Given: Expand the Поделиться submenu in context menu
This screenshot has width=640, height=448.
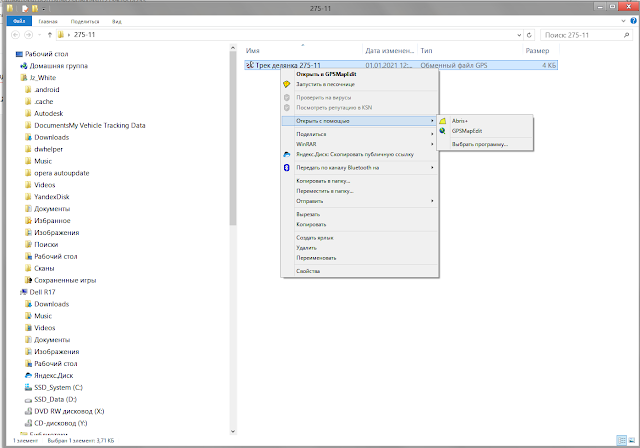Looking at the screenshot, I should pyautogui.click(x=360, y=134).
